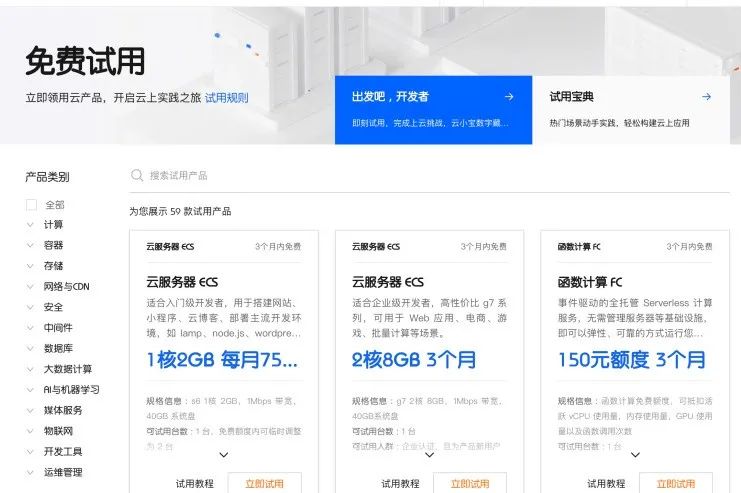Image resolution: width=741 pixels, height=493 pixels.
Task: Select the 物联网 category label
Action: [x=58, y=431]
